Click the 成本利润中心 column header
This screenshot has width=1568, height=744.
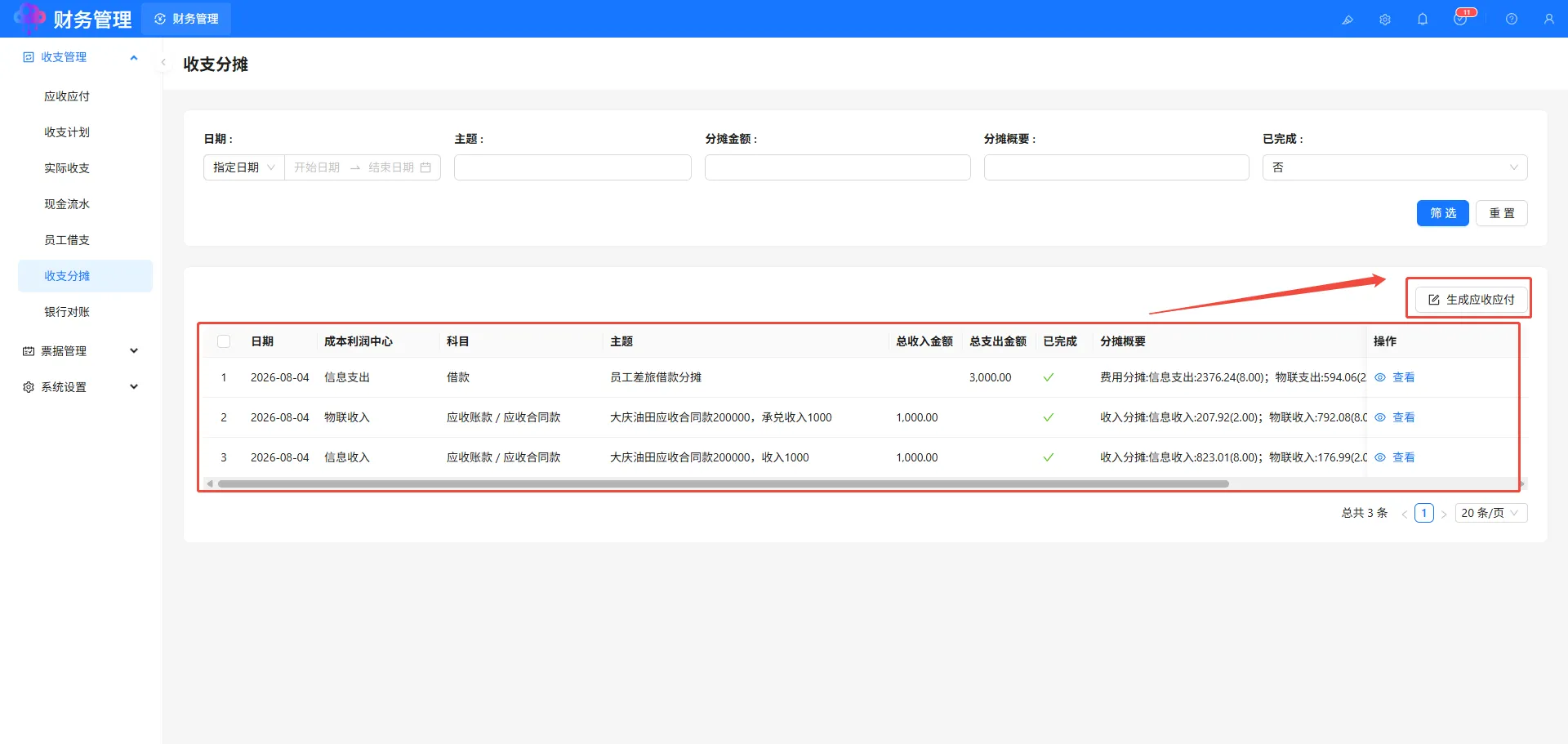359,341
